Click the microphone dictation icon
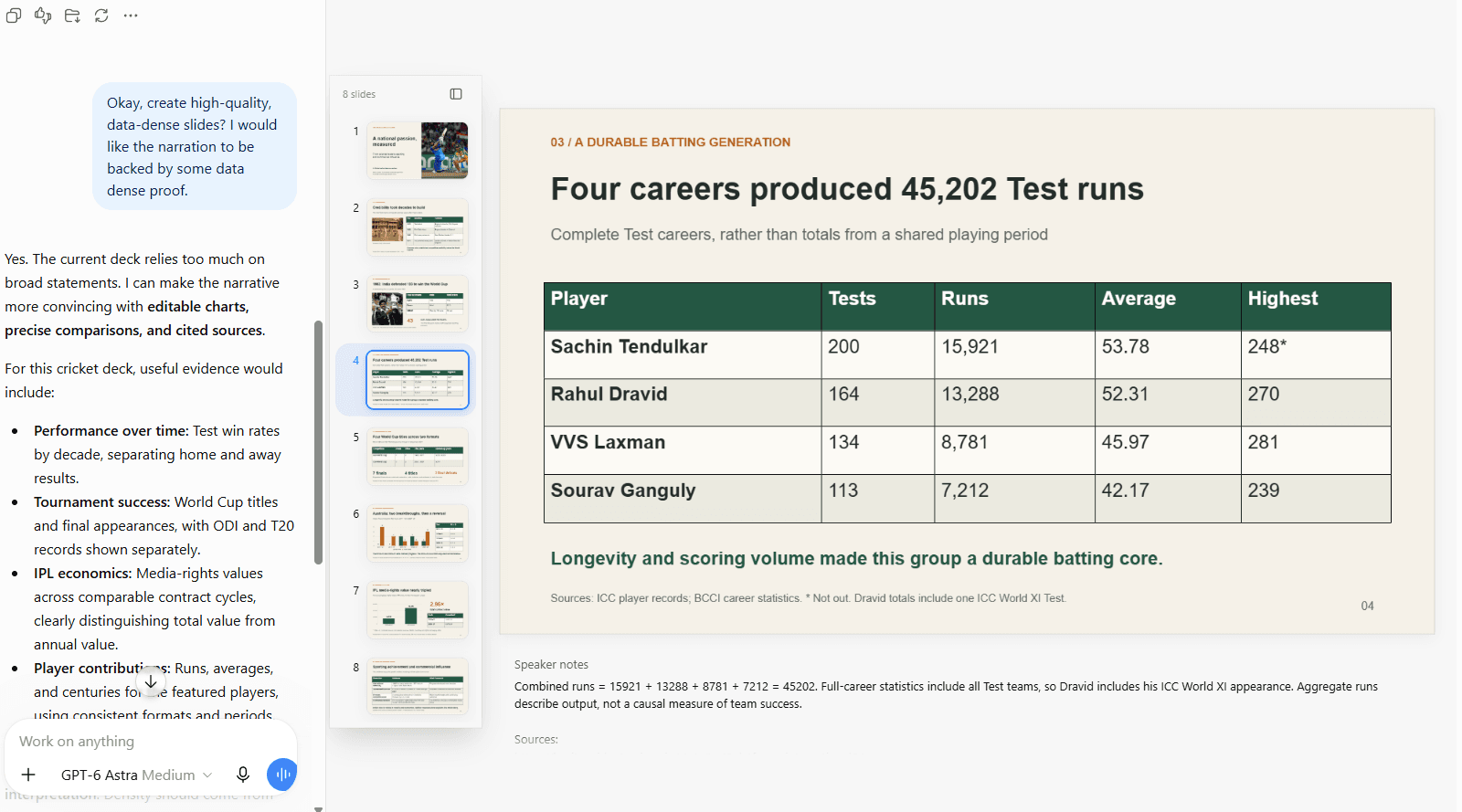The width and height of the screenshot is (1462, 812). 243,775
